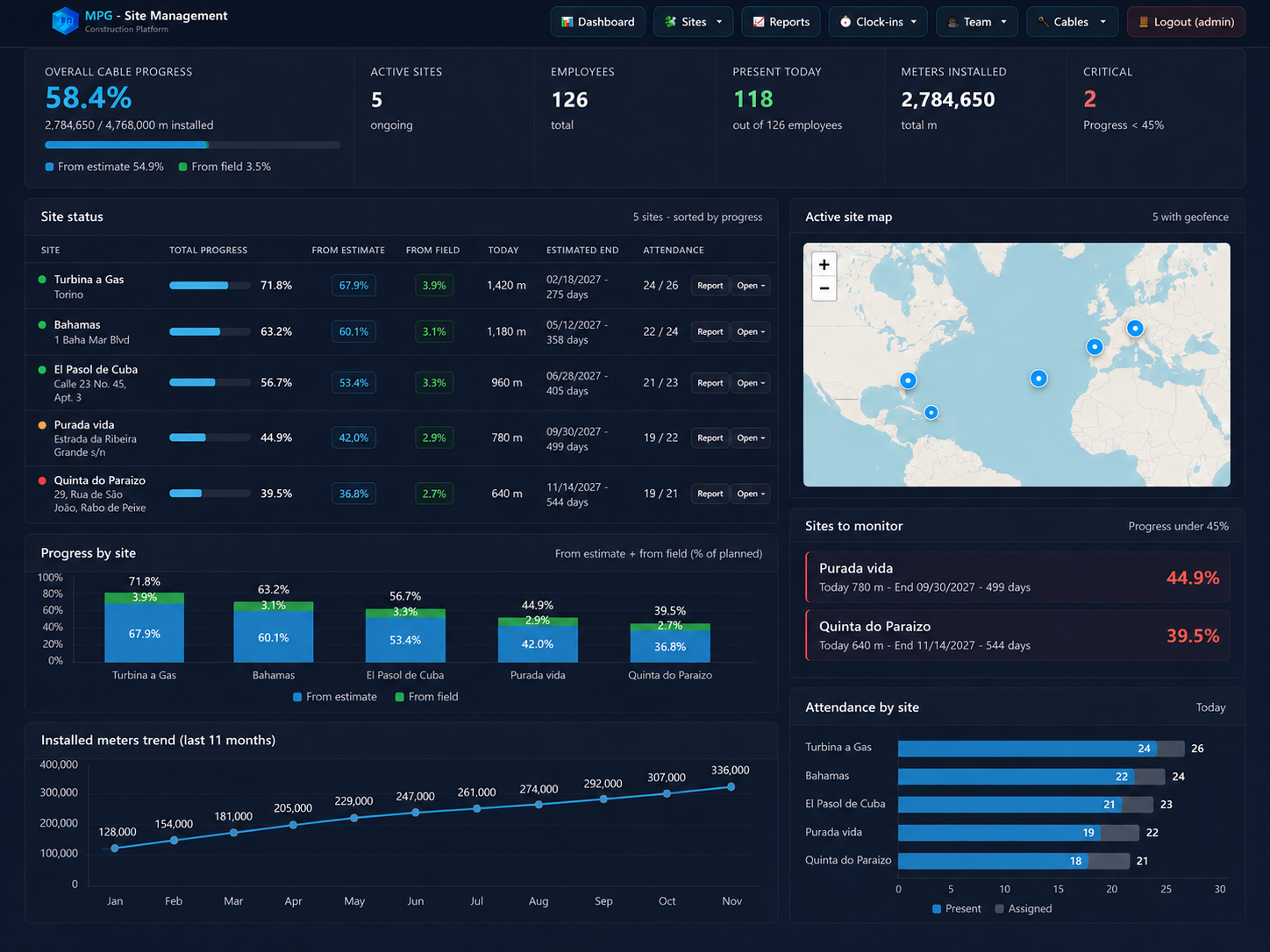Open Report for Quinta do Paraizo

pos(710,494)
